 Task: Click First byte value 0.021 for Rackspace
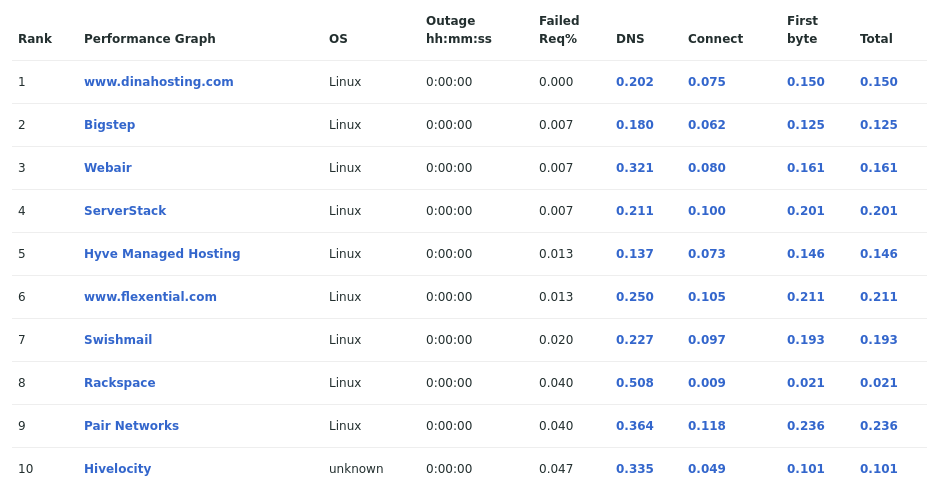click(806, 383)
